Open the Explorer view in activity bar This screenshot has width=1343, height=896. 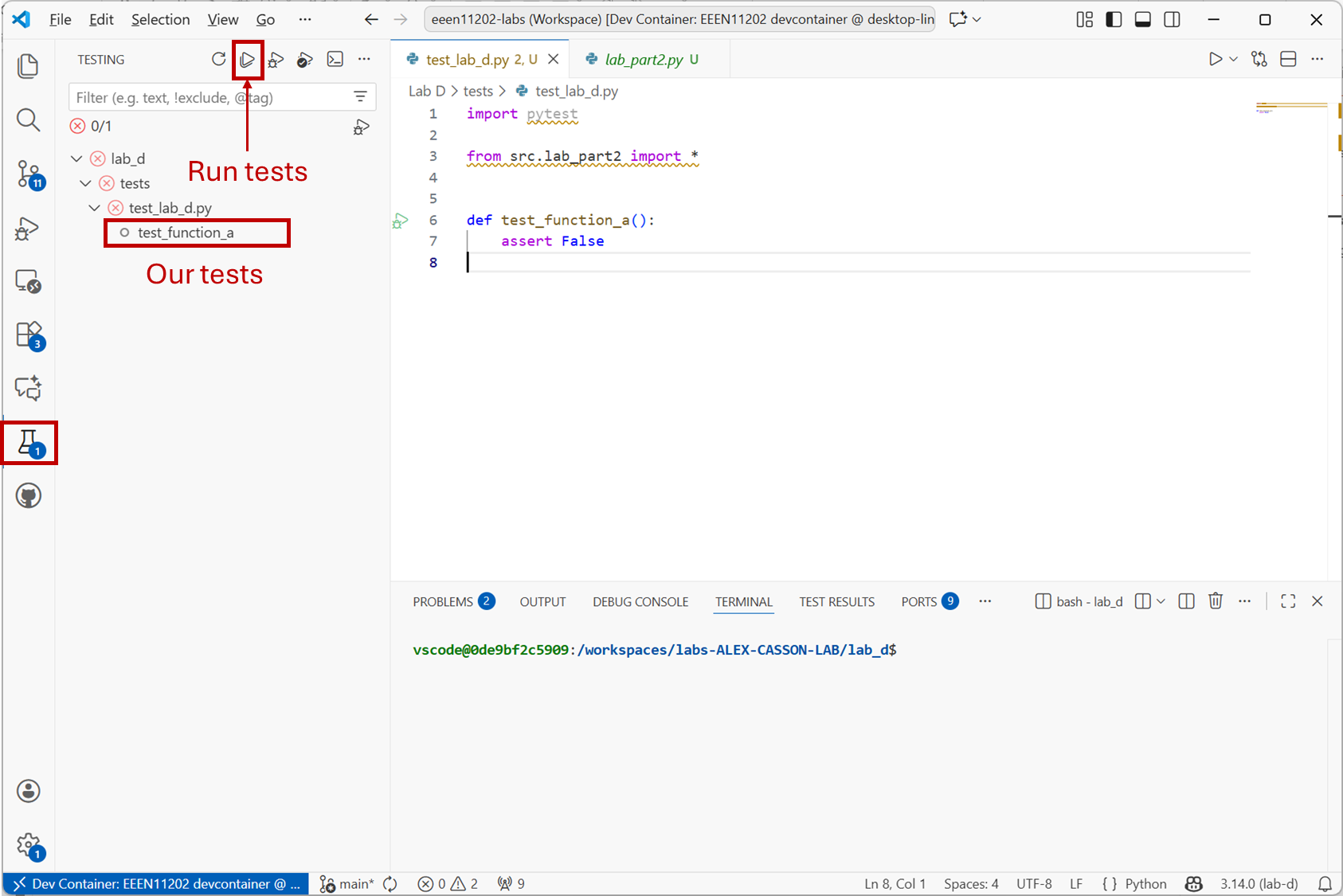[x=28, y=66]
